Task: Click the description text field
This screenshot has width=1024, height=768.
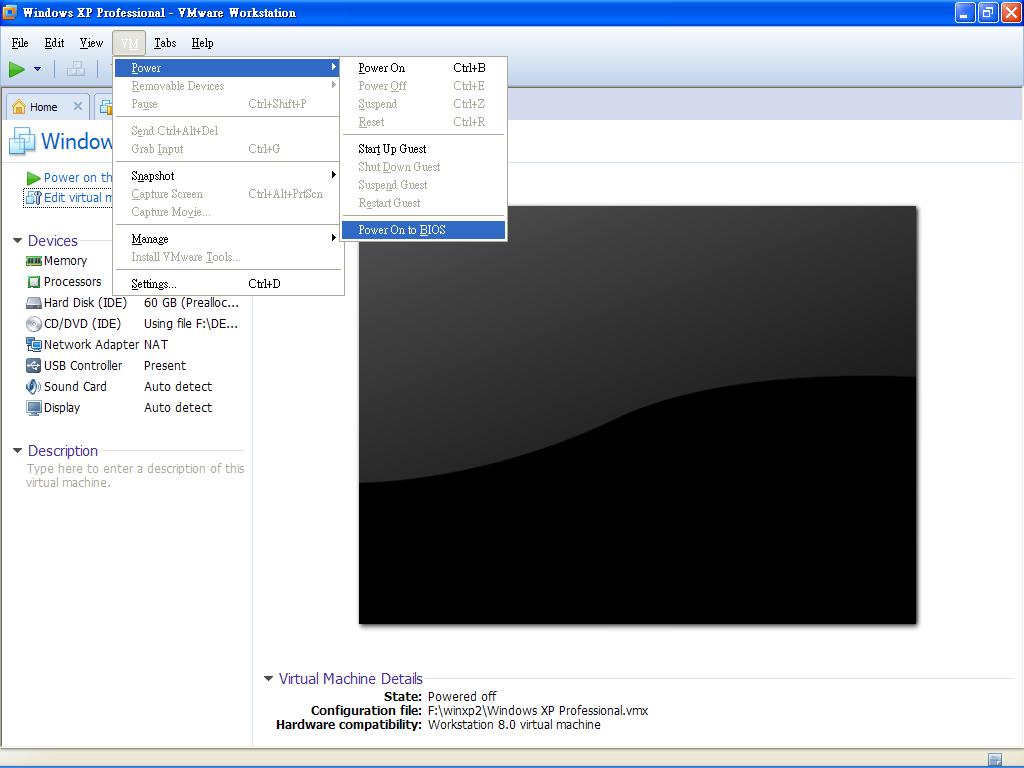Action: [x=135, y=475]
